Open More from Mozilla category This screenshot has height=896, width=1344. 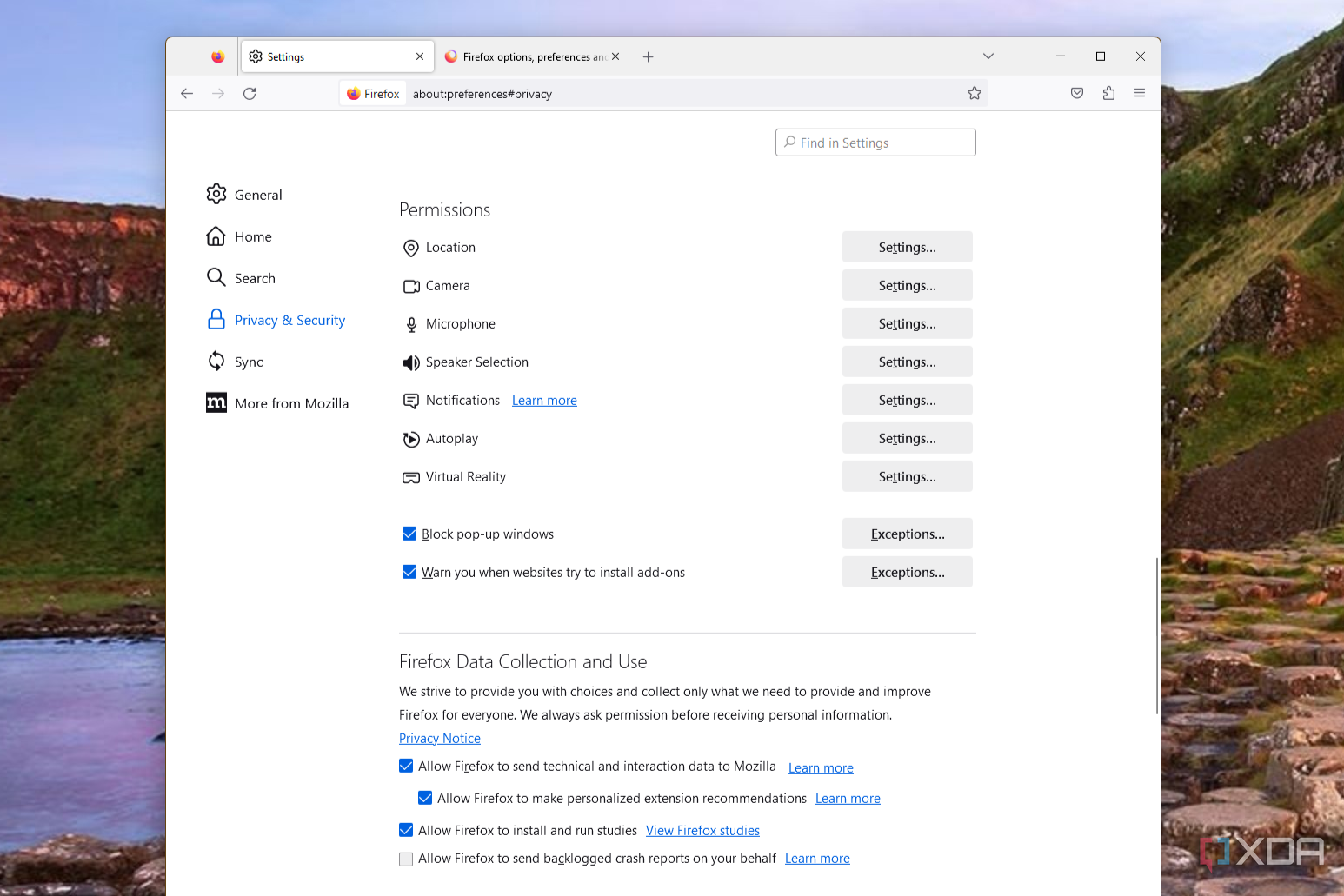point(277,403)
